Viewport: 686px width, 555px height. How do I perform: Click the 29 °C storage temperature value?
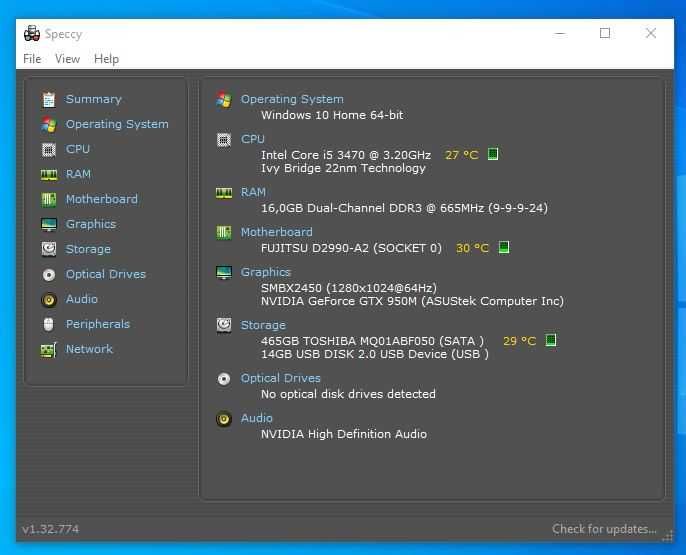519,341
